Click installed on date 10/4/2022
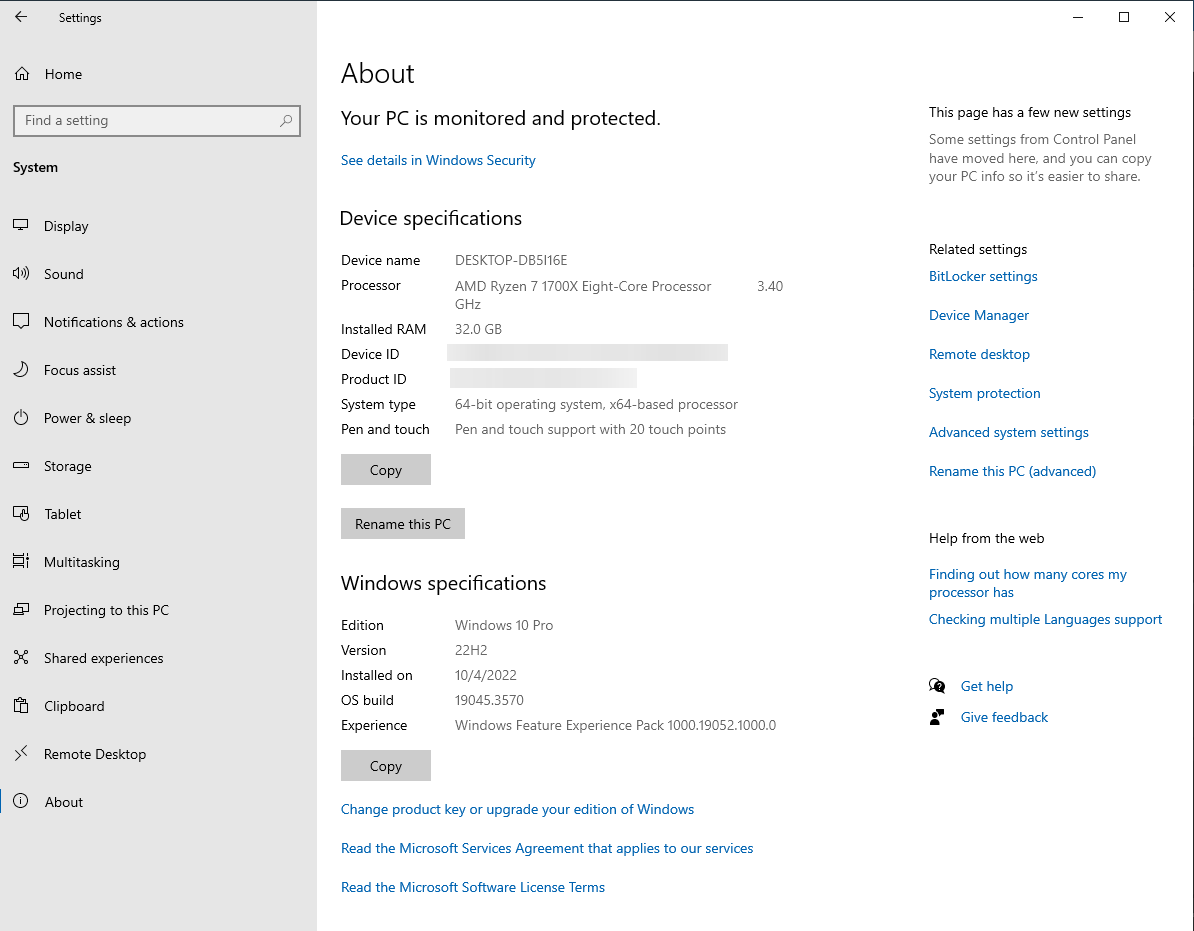Image resolution: width=1194 pixels, height=931 pixels. pos(486,675)
